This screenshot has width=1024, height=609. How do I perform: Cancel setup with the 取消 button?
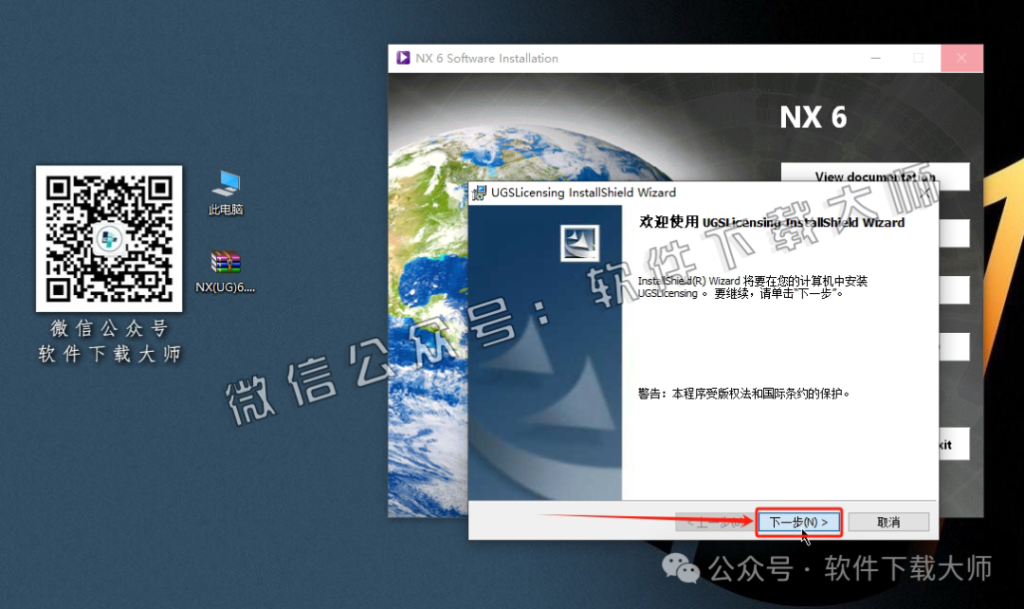point(888,521)
